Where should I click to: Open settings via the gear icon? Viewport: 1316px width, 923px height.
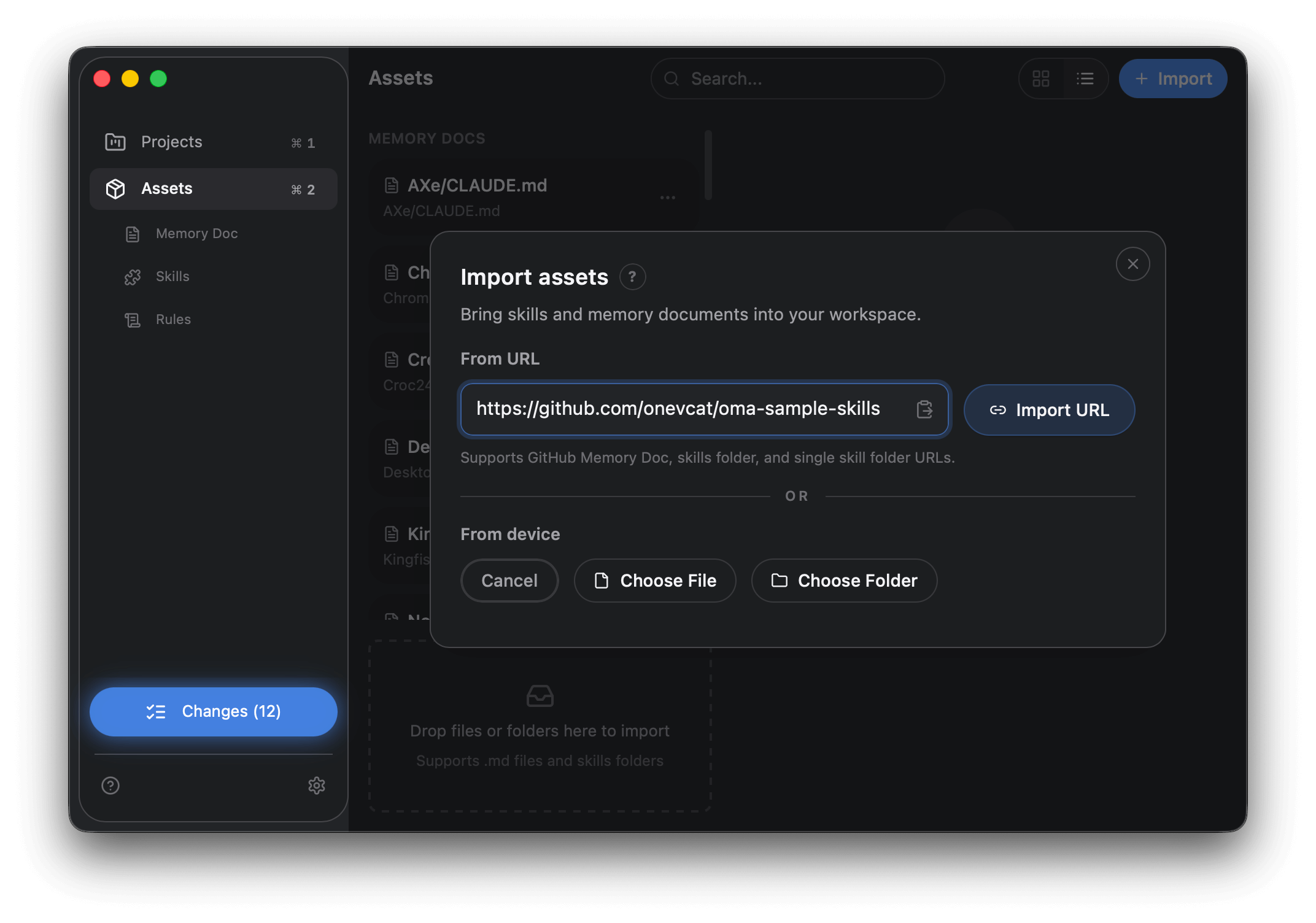[317, 786]
